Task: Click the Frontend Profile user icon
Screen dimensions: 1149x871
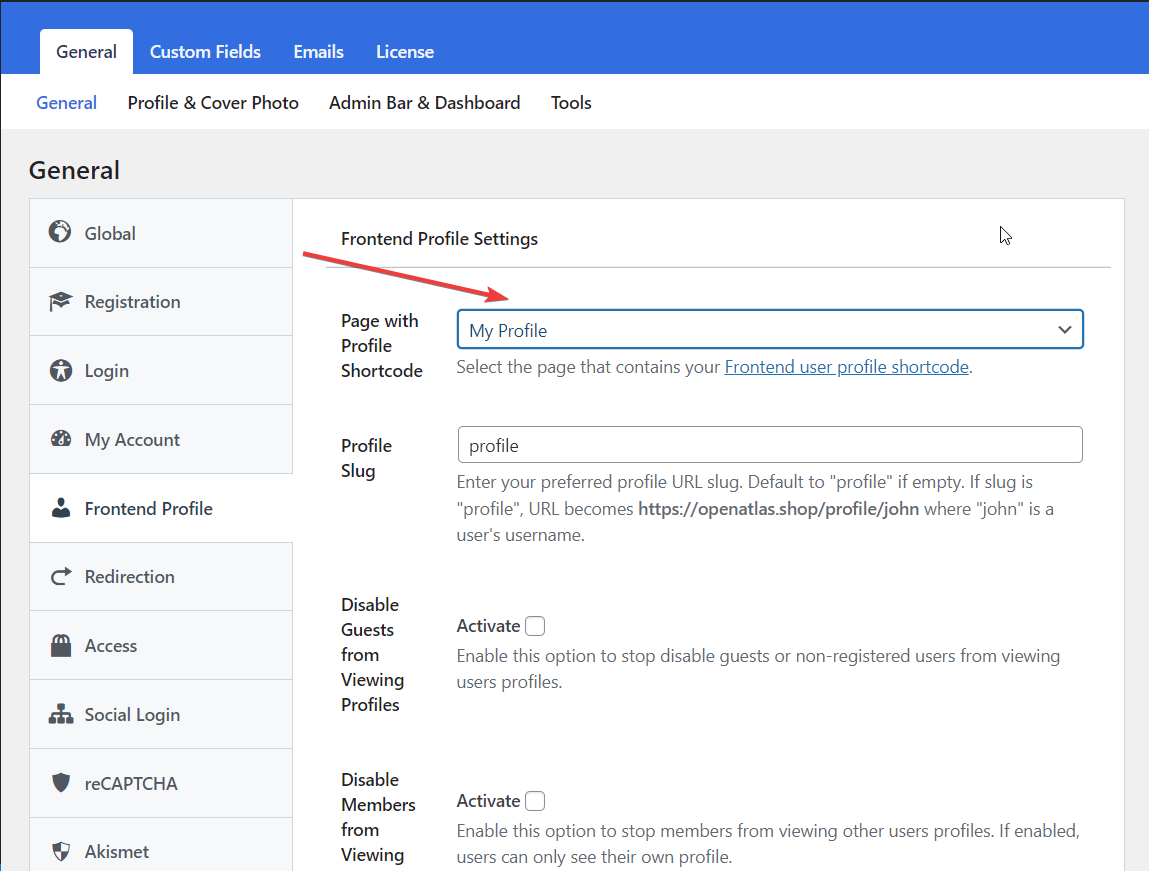Action: [x=61, y=508]
